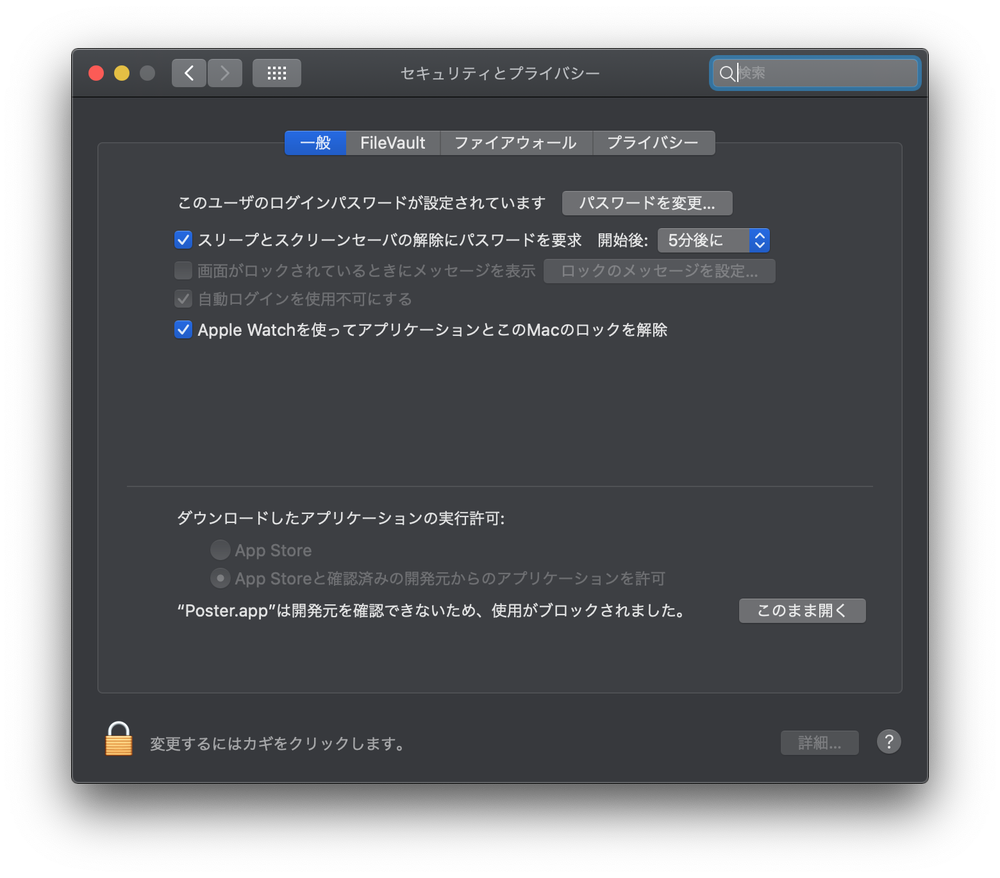1000x878 pixels.
Task: Switch to the ファイアウォール tab
Action: [516, 143]
